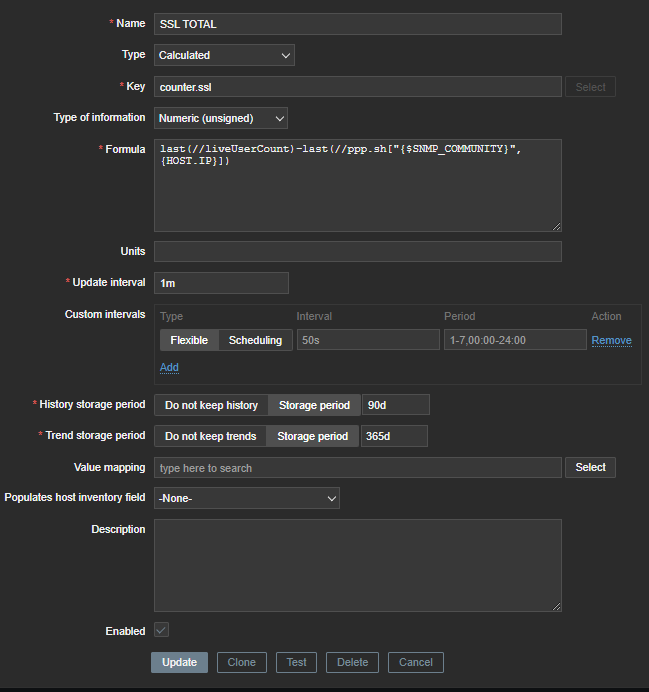Viewport: 649px width, 692px height.
Task: Click the Clone button
Action: 241,662
